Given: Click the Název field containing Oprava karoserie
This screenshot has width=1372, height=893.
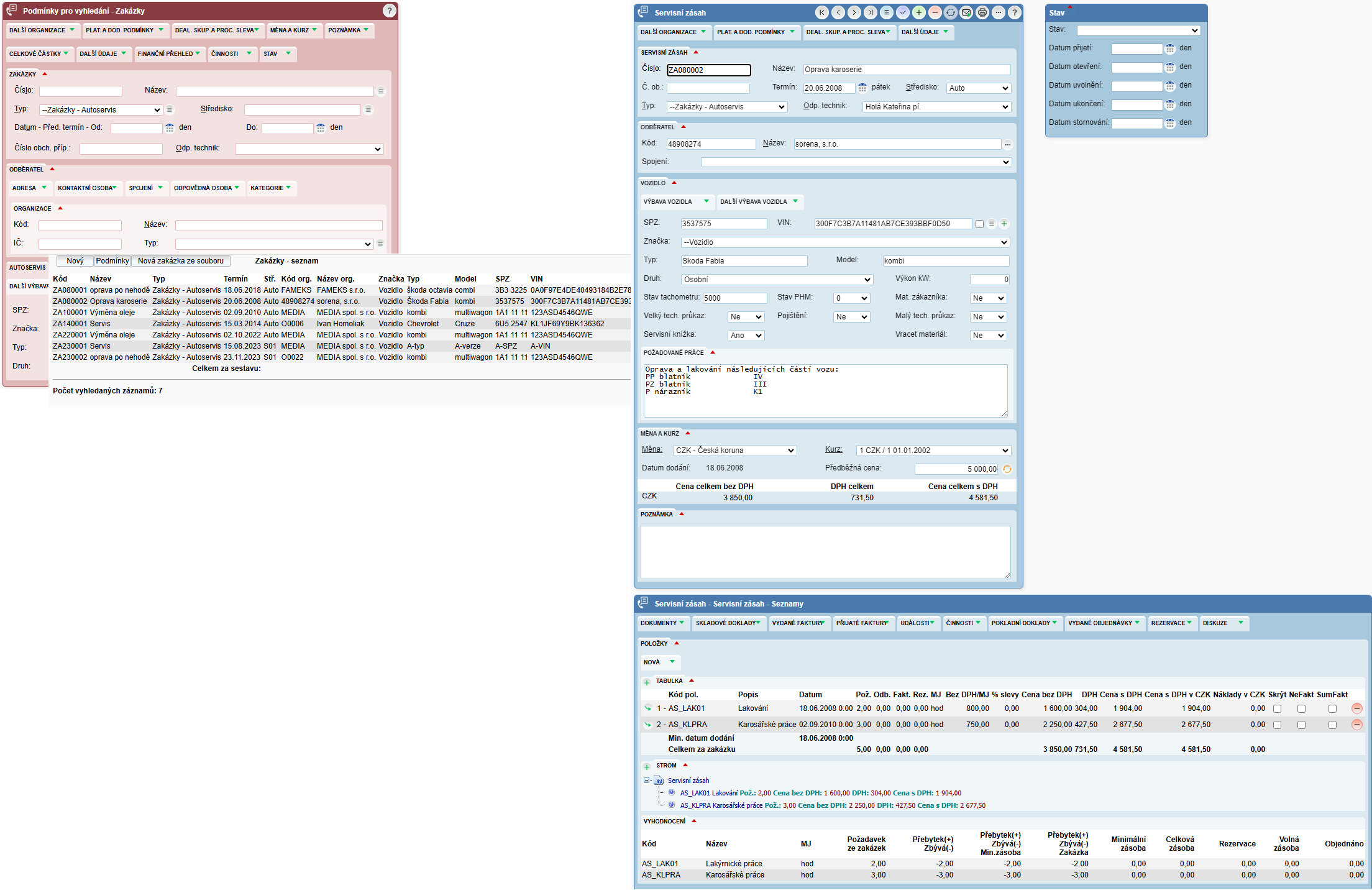Looking at the screenshot, I should click(906, 70).
